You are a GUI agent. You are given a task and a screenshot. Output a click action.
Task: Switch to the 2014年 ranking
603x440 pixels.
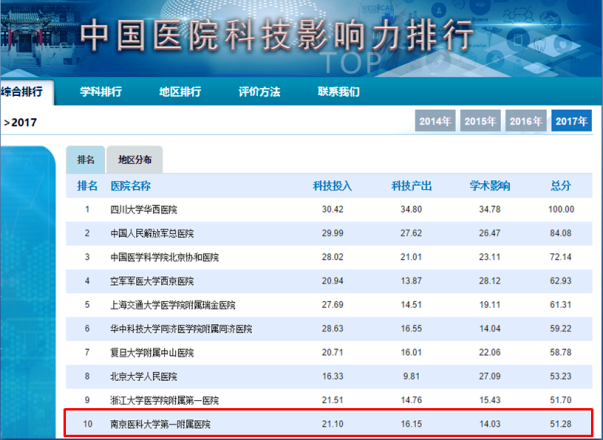[x=435, y=121]
